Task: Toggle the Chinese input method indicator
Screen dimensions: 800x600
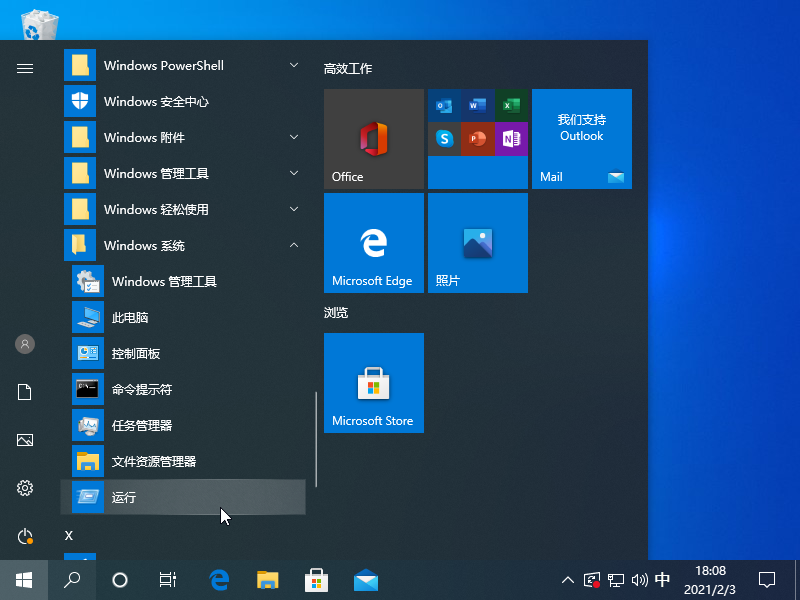Action: click(x=662, y=579)
